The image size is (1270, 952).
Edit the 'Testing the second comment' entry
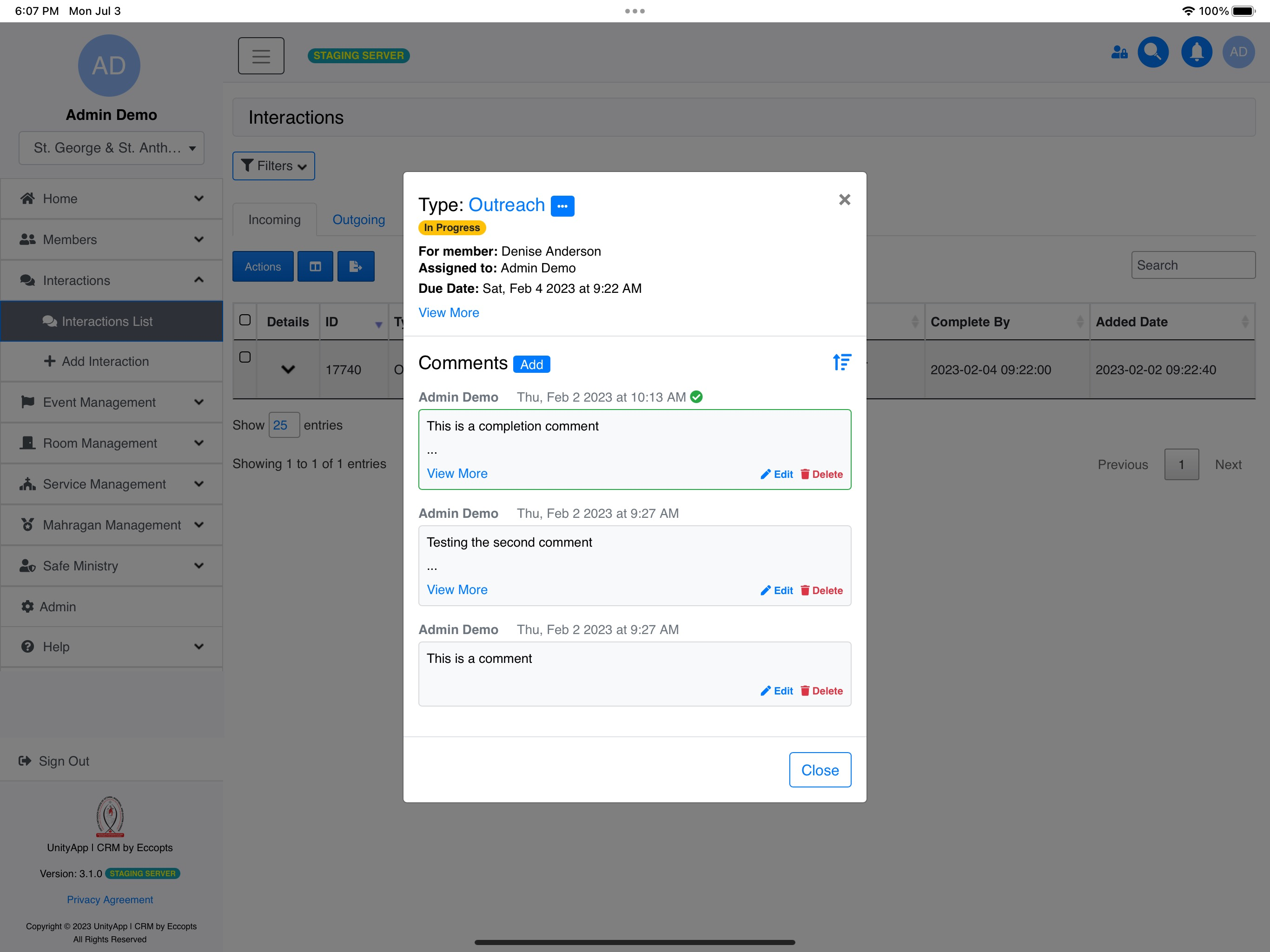pos(776,590)
